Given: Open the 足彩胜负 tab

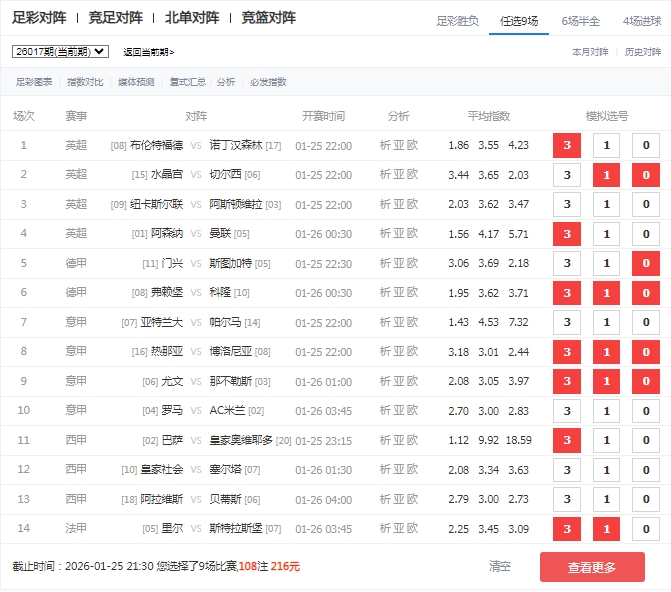Looking at the screenshot, I should tap(458, 21).
